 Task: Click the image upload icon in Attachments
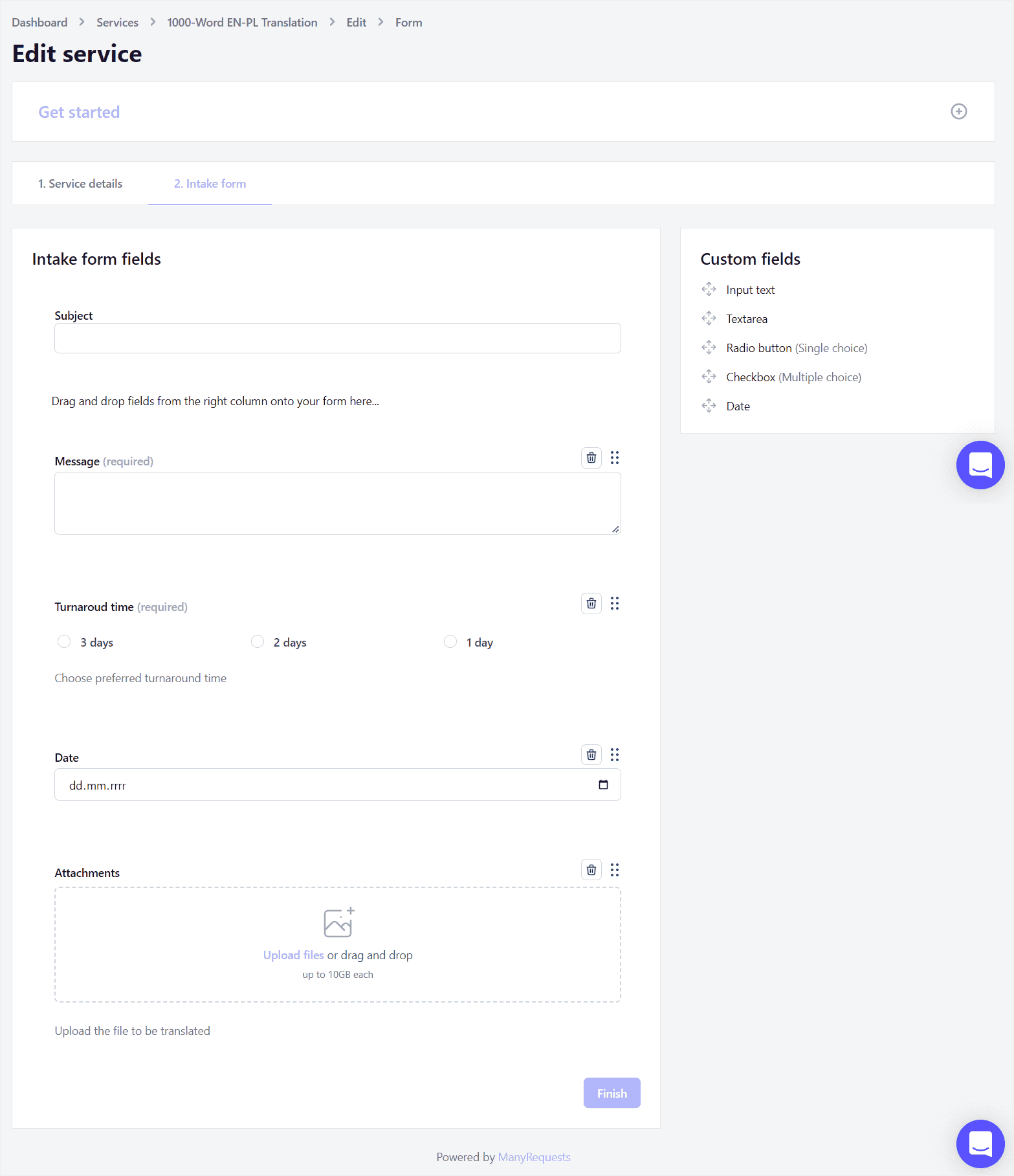(338, 922)
